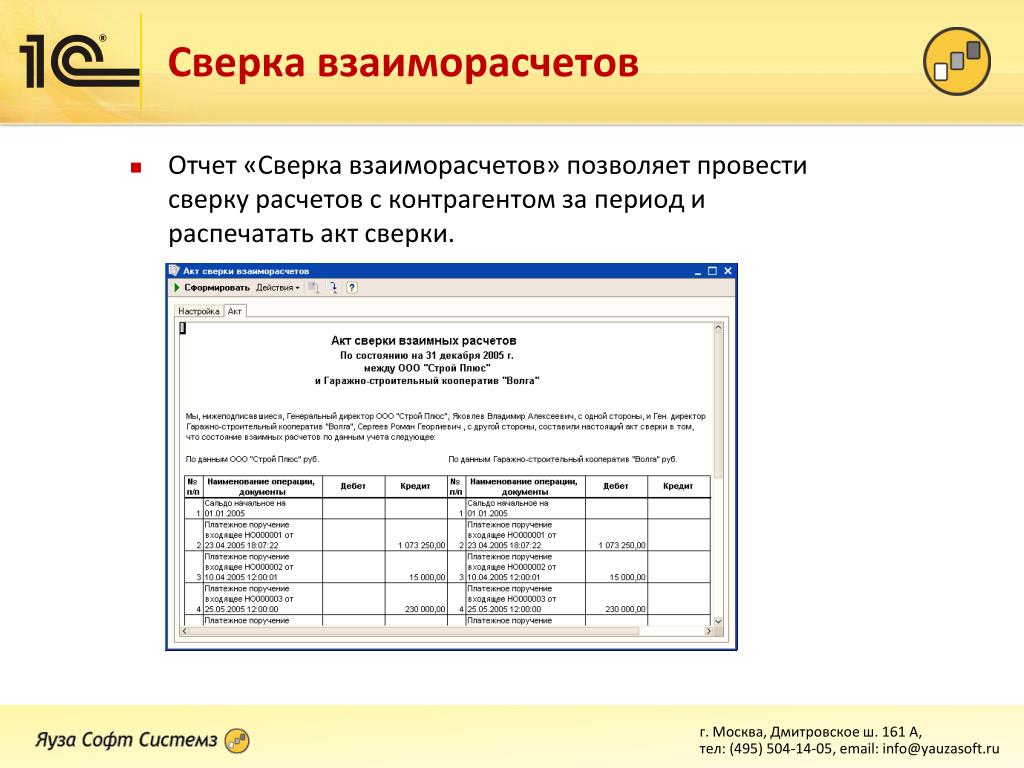Click the heading 'Акт сверки взаимных расчетов'

423,340
